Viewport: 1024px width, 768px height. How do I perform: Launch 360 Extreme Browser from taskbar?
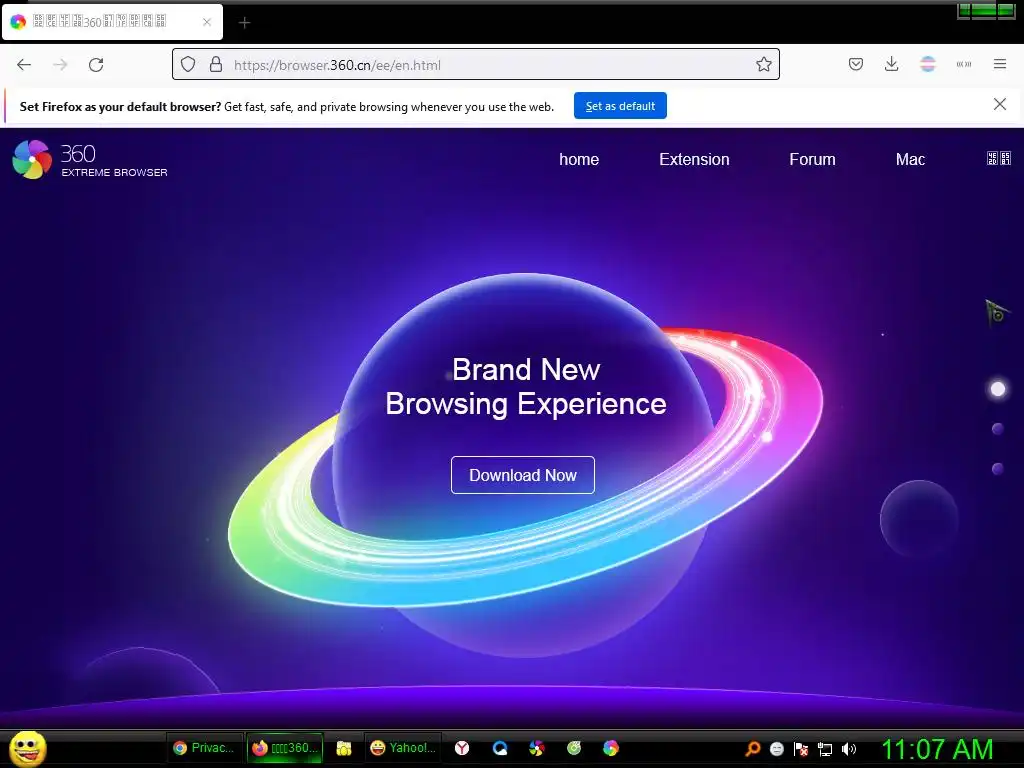coord(611,748)
